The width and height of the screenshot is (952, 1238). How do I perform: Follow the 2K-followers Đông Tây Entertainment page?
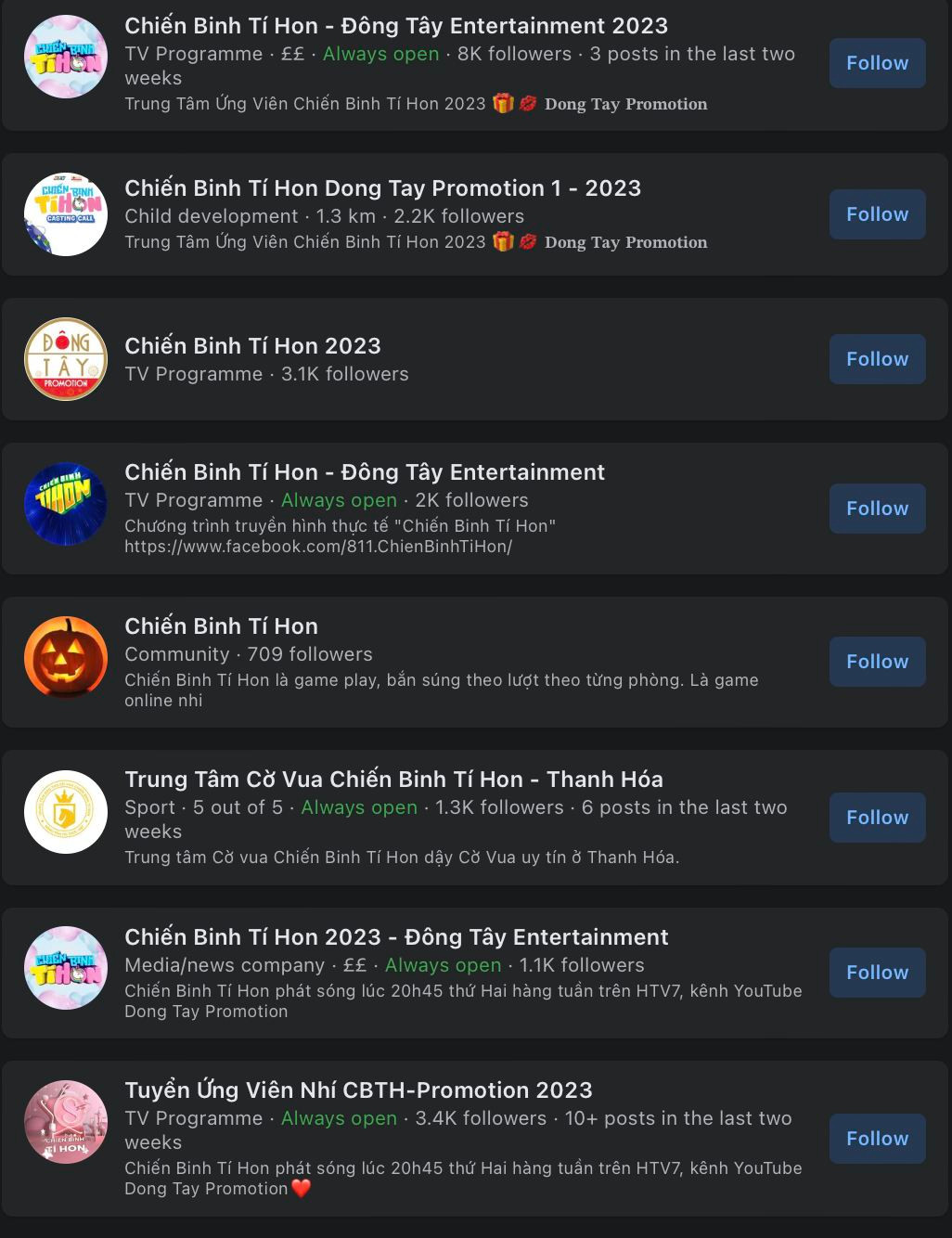(x=878, y=509)
